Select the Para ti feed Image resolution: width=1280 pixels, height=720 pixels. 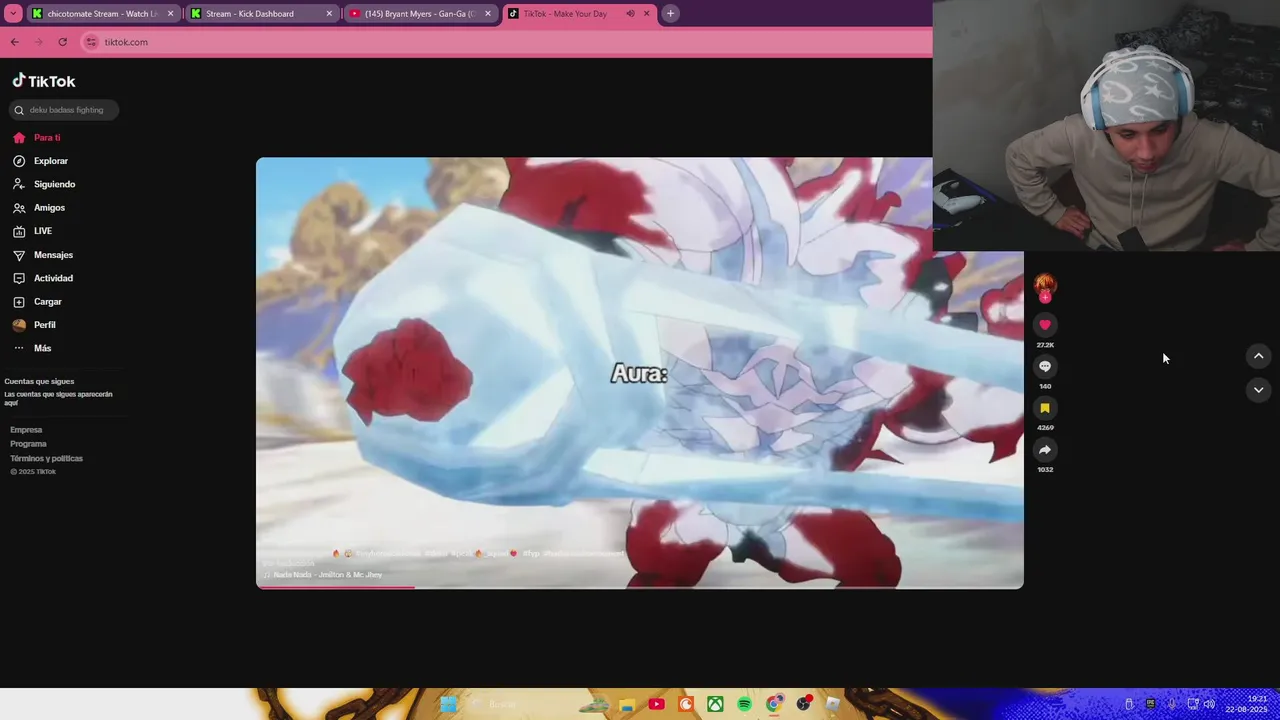(47, 137)
